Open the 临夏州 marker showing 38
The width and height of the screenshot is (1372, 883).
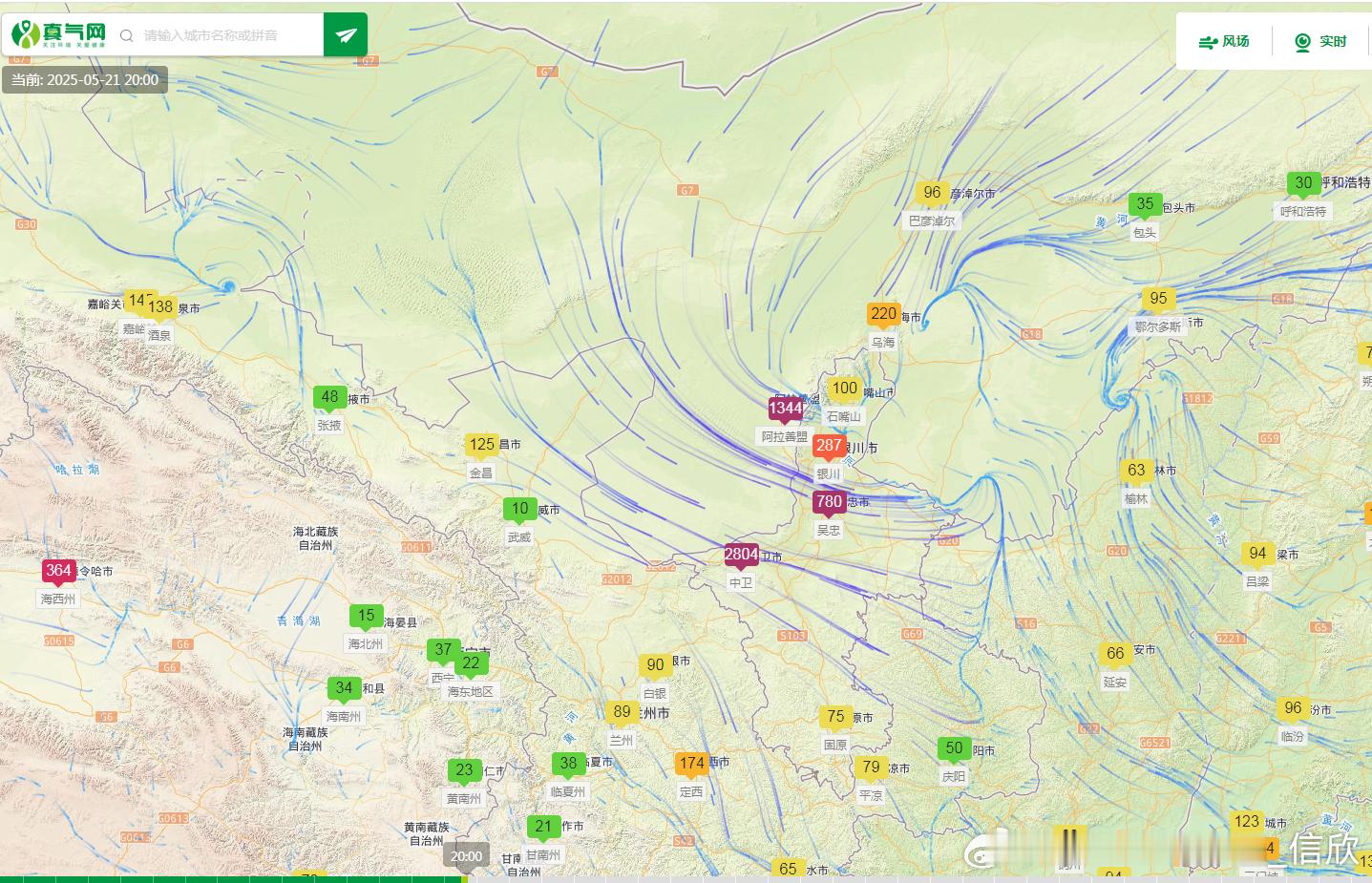pos(567,764)
